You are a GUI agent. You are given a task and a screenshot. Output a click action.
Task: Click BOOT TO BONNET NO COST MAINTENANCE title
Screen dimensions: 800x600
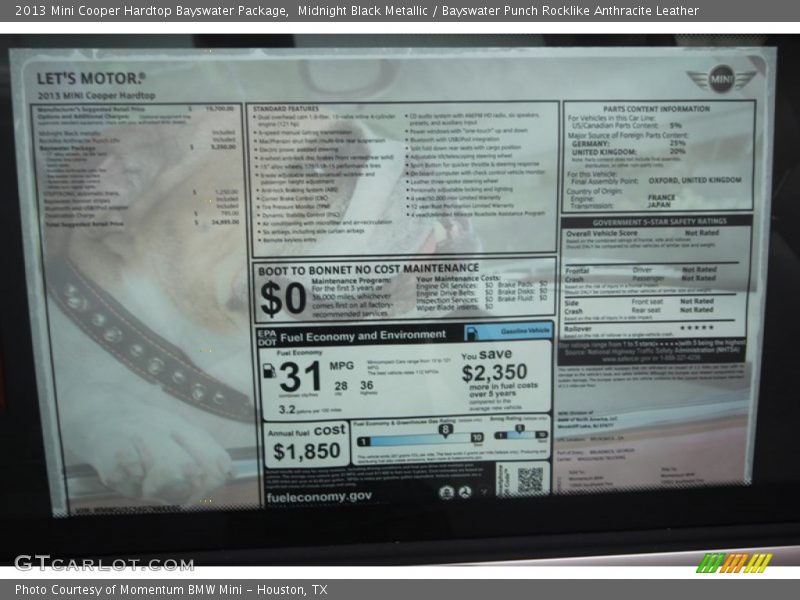click(x=368, y=269)
